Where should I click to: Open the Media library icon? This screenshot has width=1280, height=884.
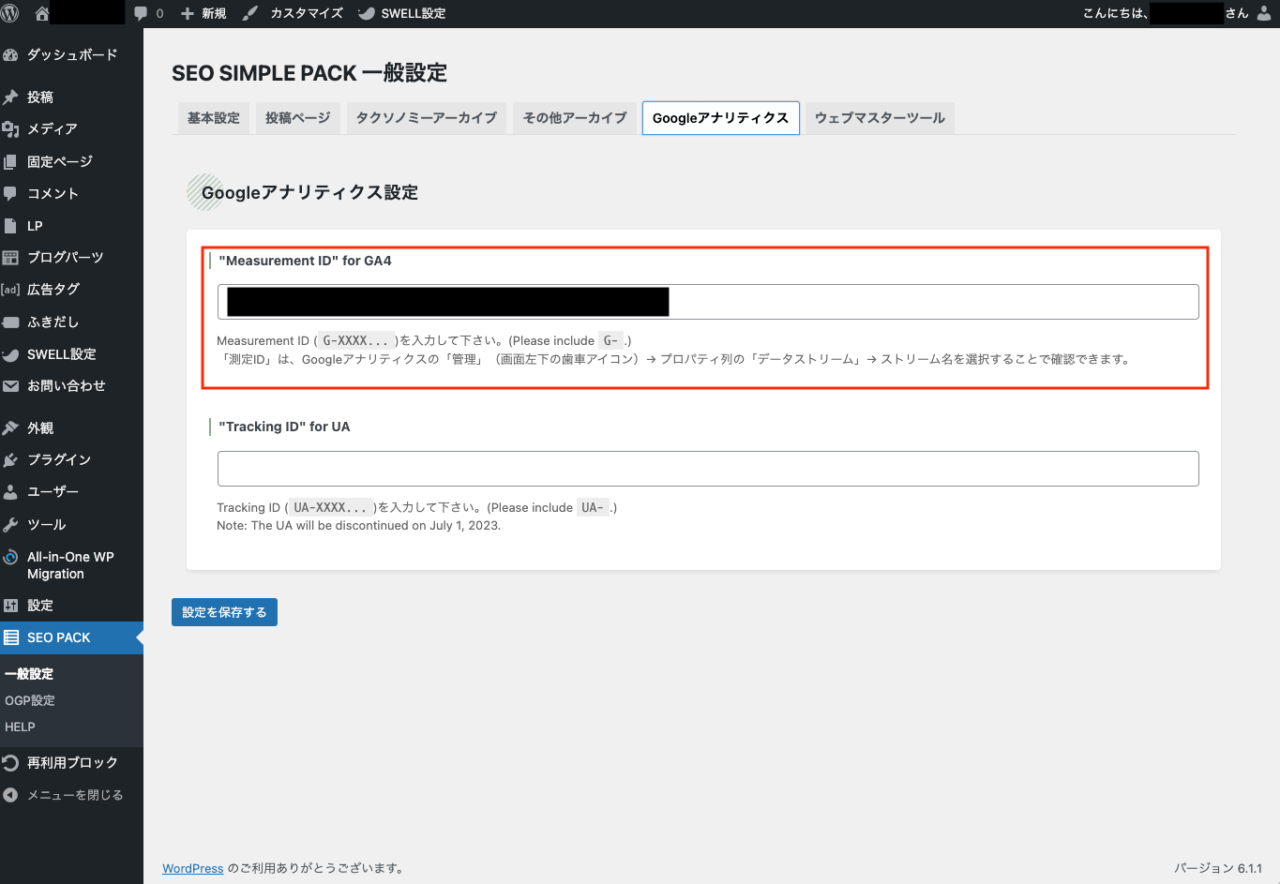11,129
